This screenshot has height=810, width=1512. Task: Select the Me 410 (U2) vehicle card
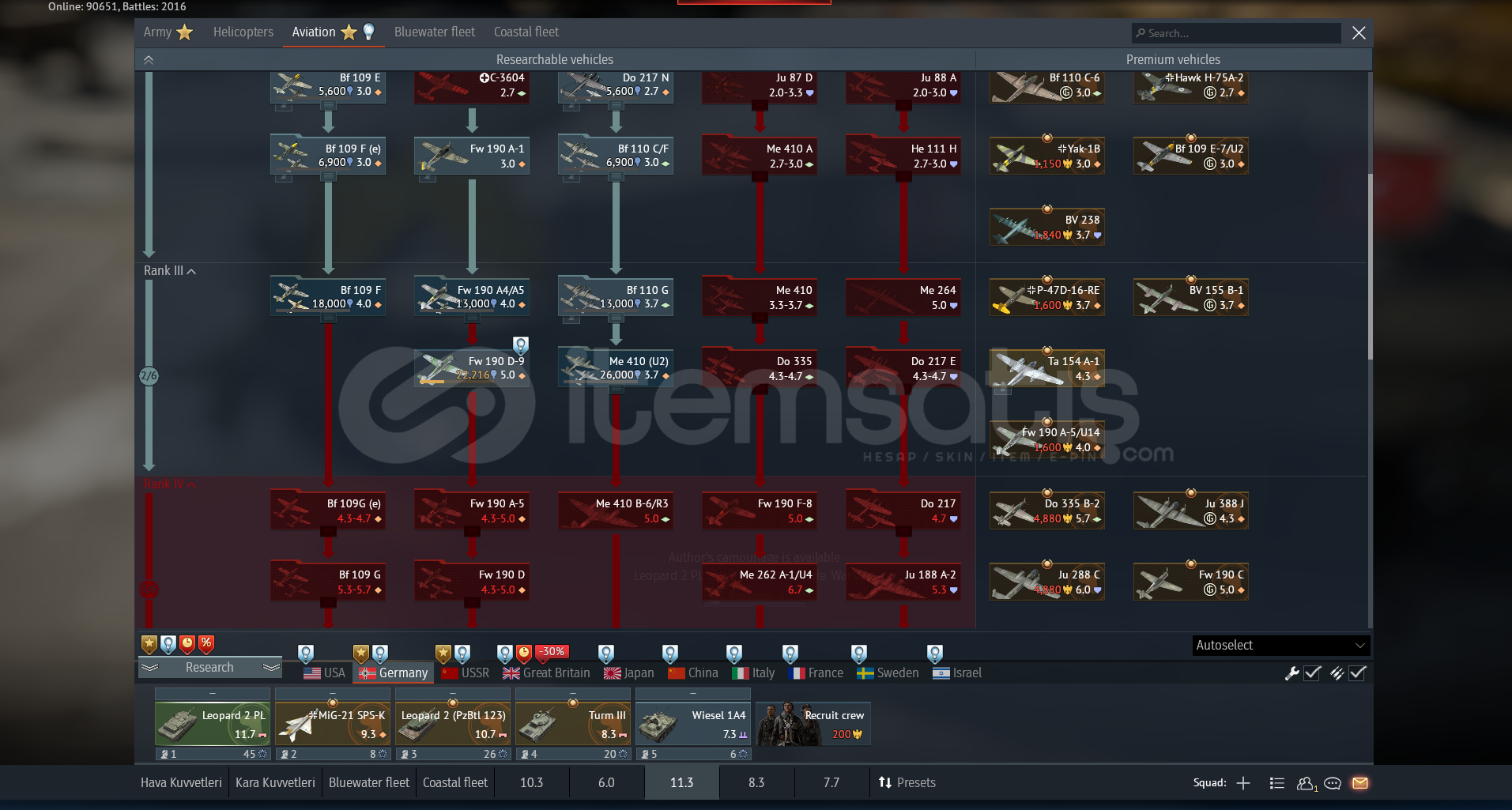coord(616,368)
